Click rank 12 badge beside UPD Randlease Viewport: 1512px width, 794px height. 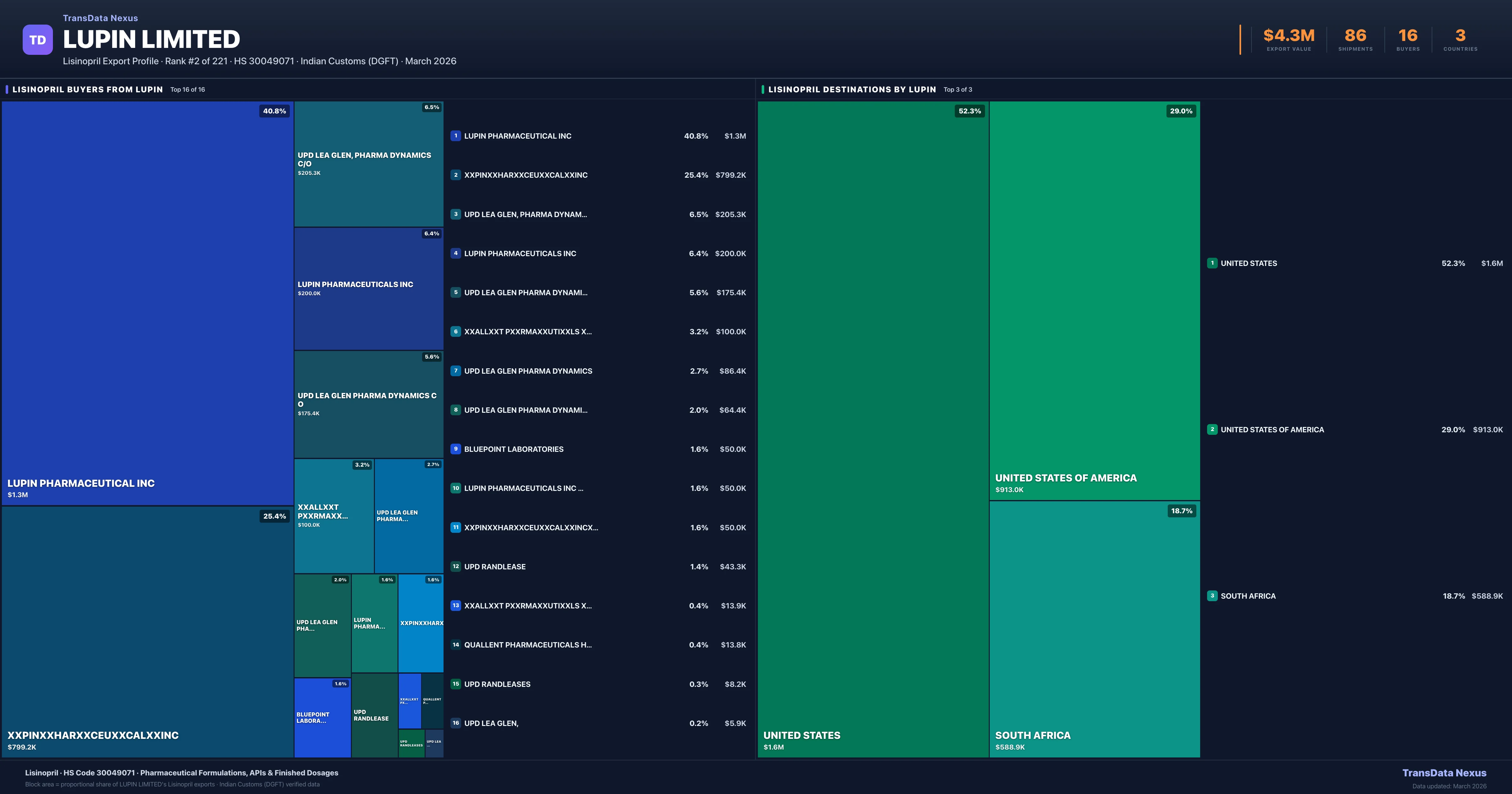[455, 567]
